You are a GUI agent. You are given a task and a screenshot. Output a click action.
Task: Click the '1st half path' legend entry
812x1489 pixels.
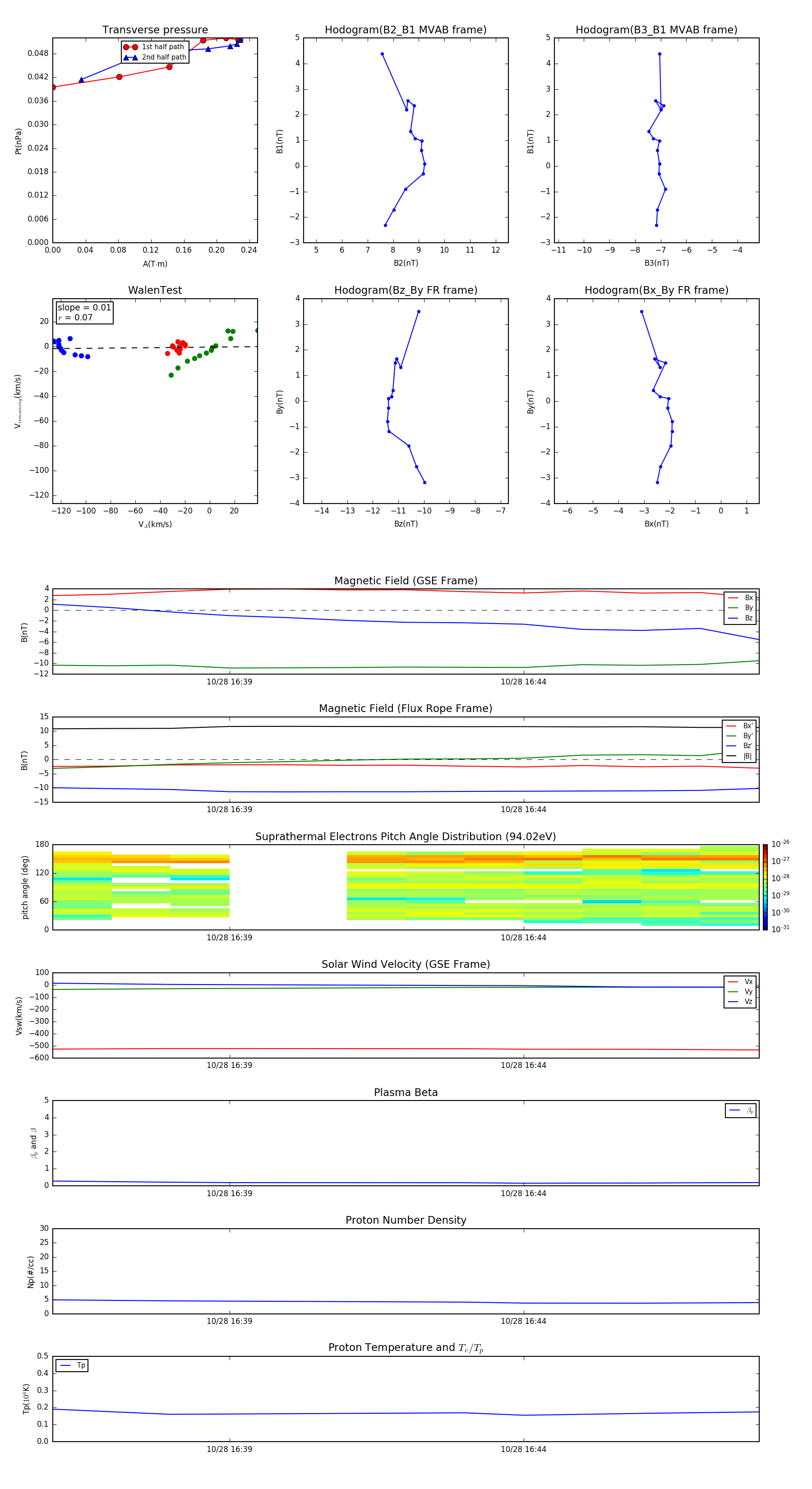click(x=154, y=47)
